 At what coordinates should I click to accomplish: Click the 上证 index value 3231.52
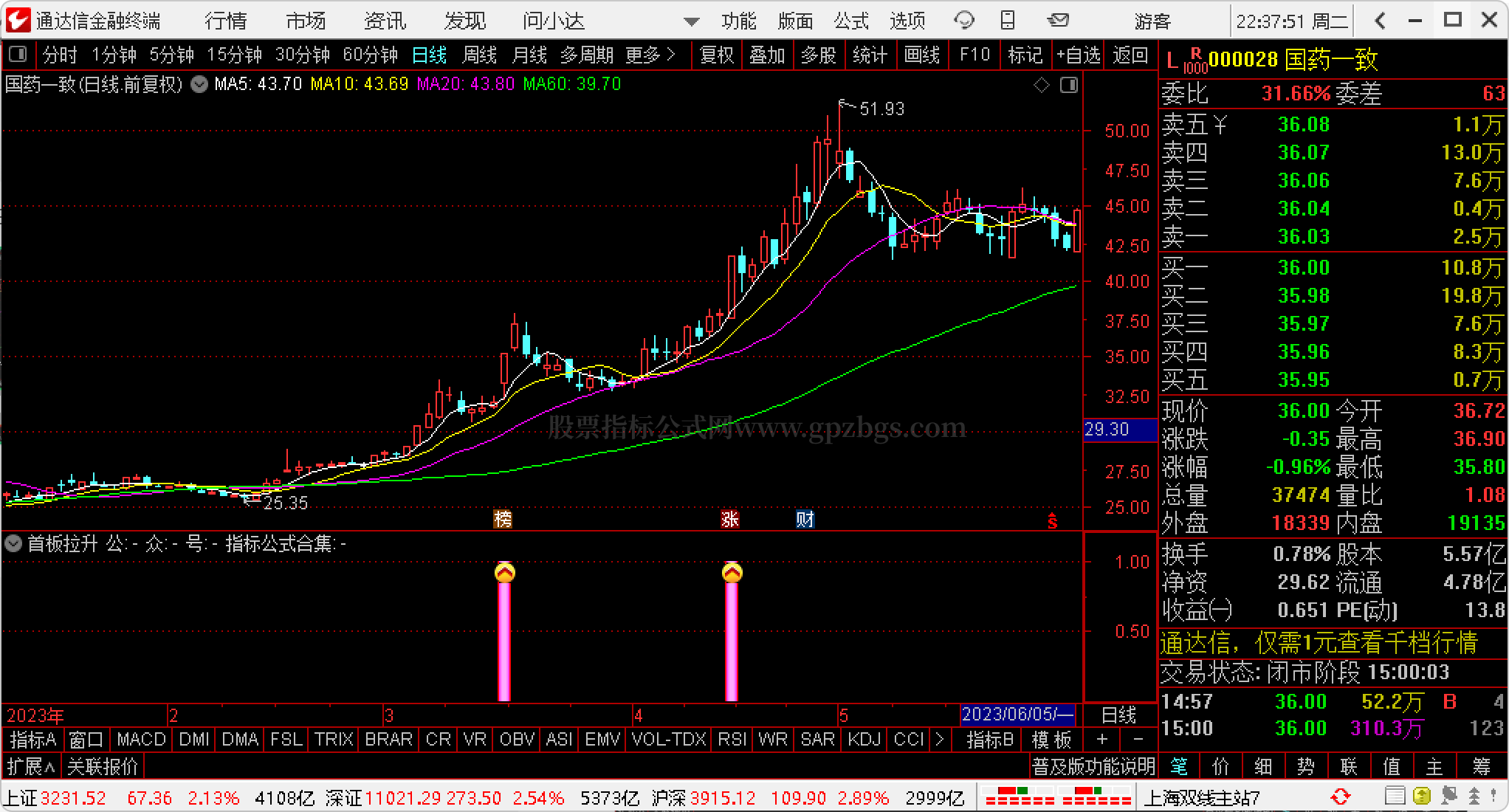click(x=73, y=798)
